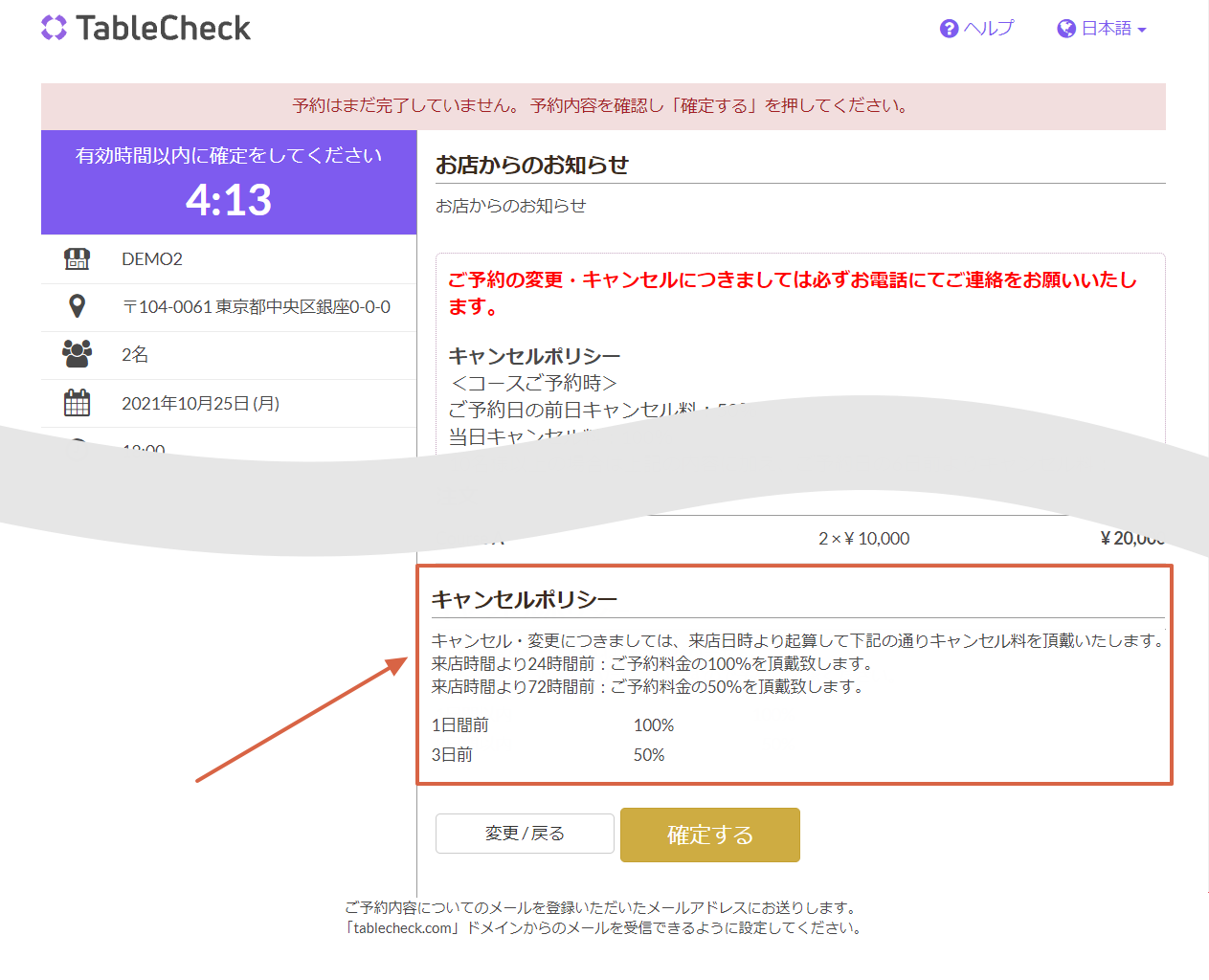The width and height of the screenshot is (1209, 980).
Task: Click the store icon beside DEMO2
Action: [x=77, y=259]
